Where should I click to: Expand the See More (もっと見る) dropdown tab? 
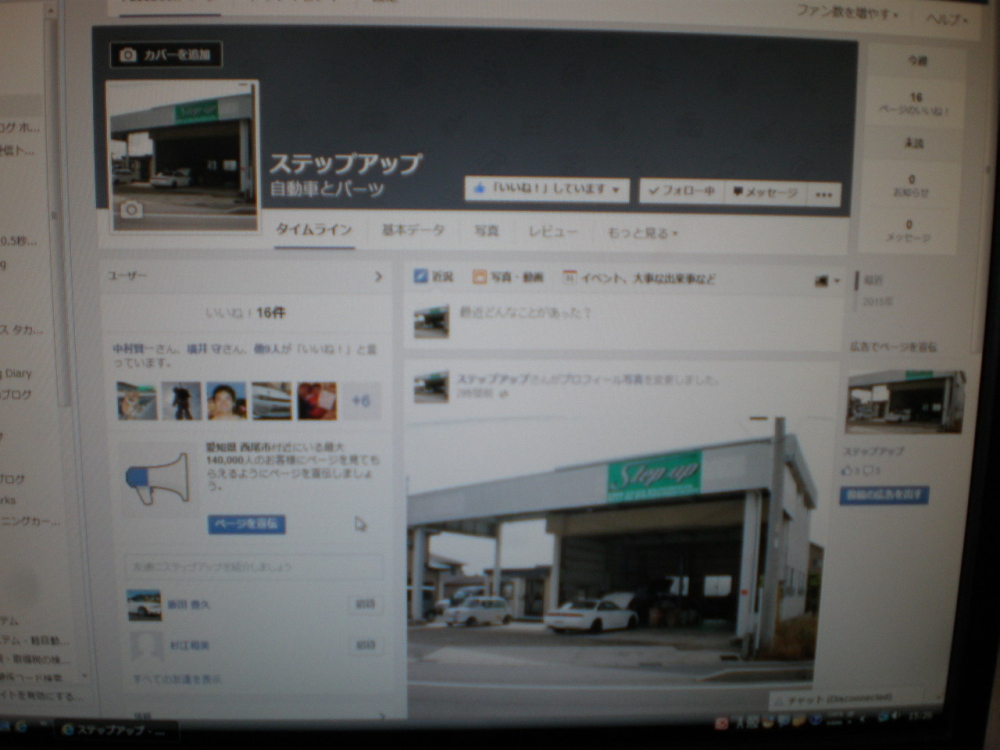pyautogui.click(x=642, y=233)
